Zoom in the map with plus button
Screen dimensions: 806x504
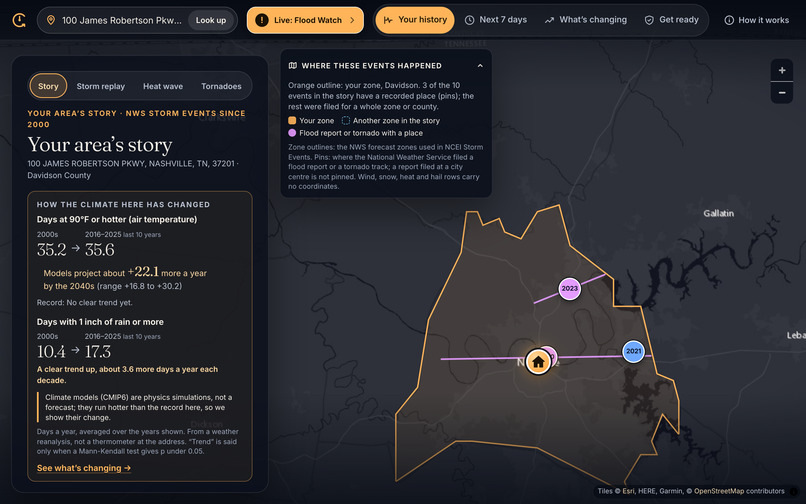782,70
